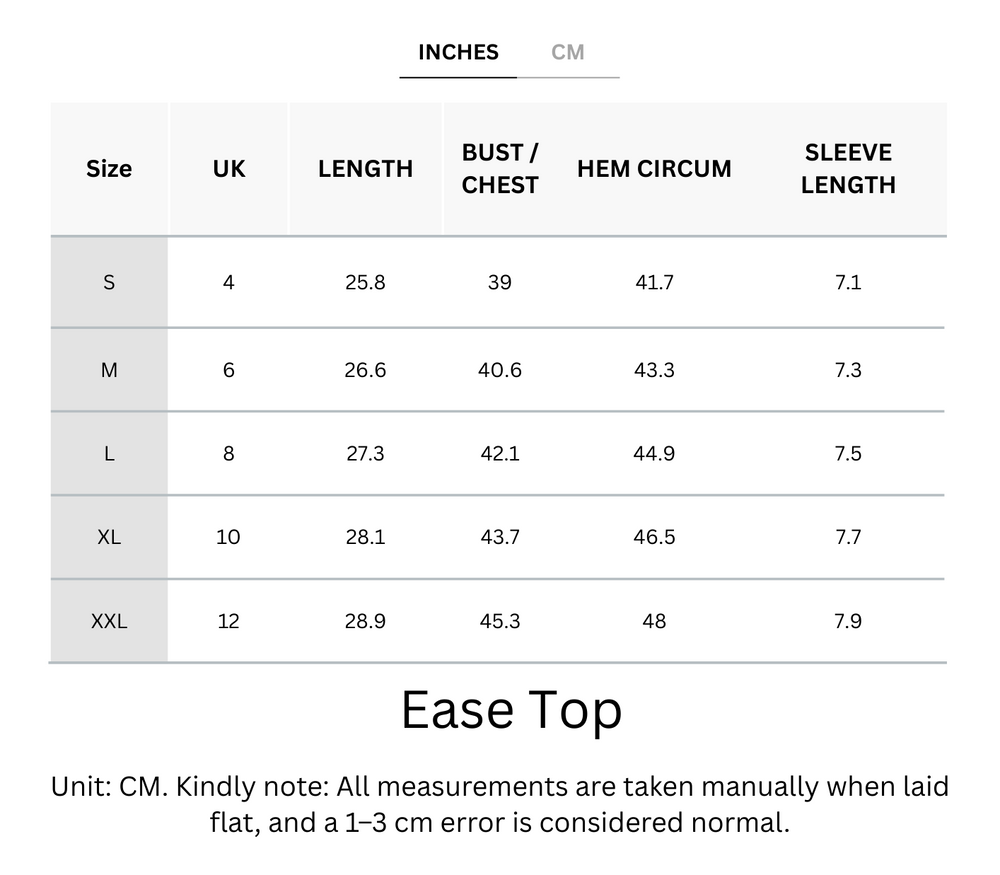Click the SLEEVE LENGTH column header
1000x875 pixels.
tap(848, 169)
